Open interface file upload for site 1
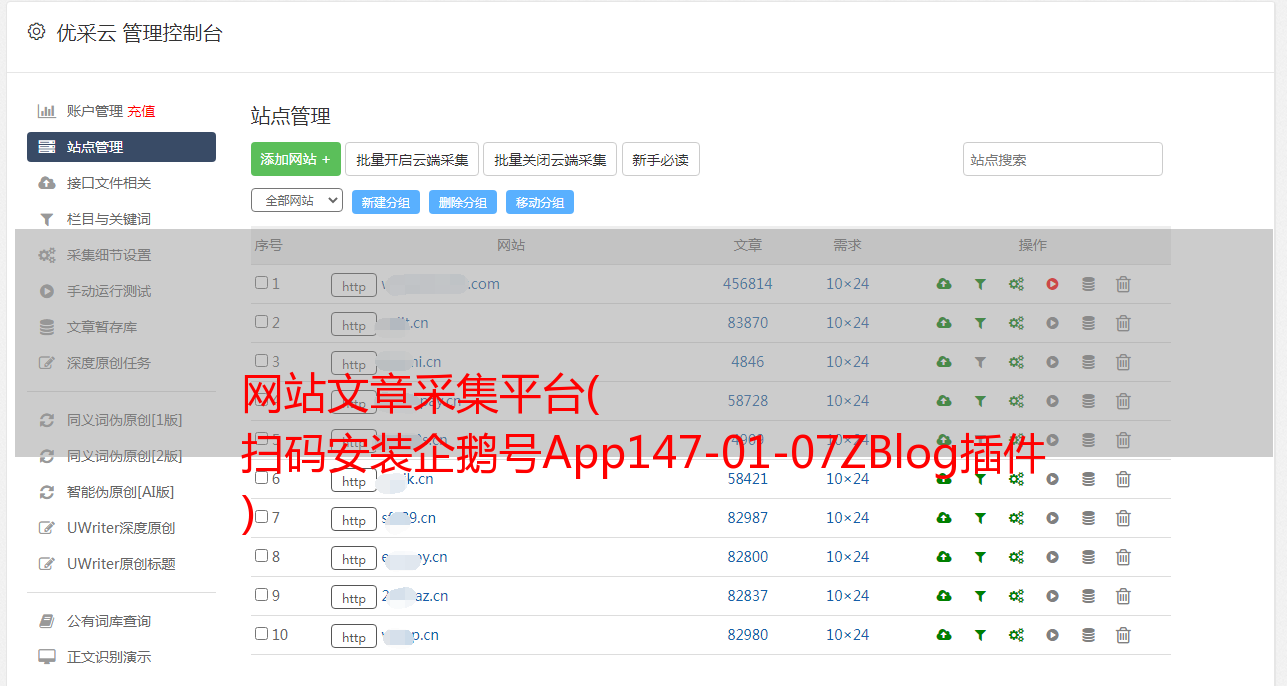The height and width of the screenshot is (686, 1287). [x=944, y=284]
